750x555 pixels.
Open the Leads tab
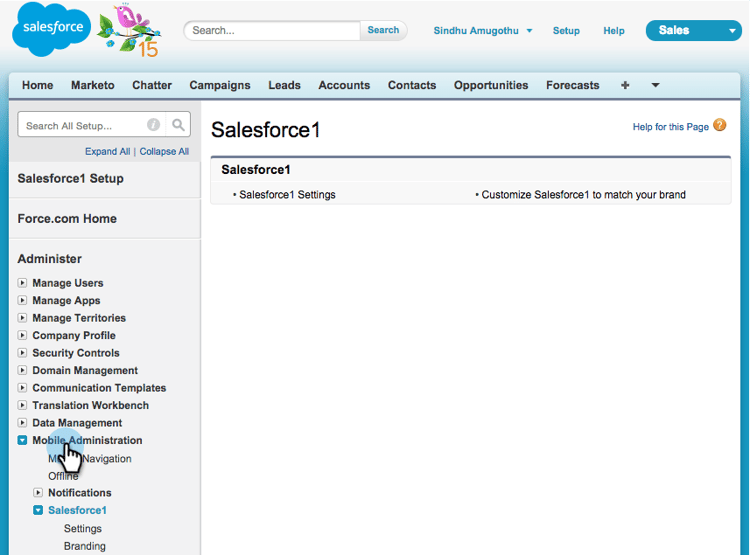click(284, 85)
